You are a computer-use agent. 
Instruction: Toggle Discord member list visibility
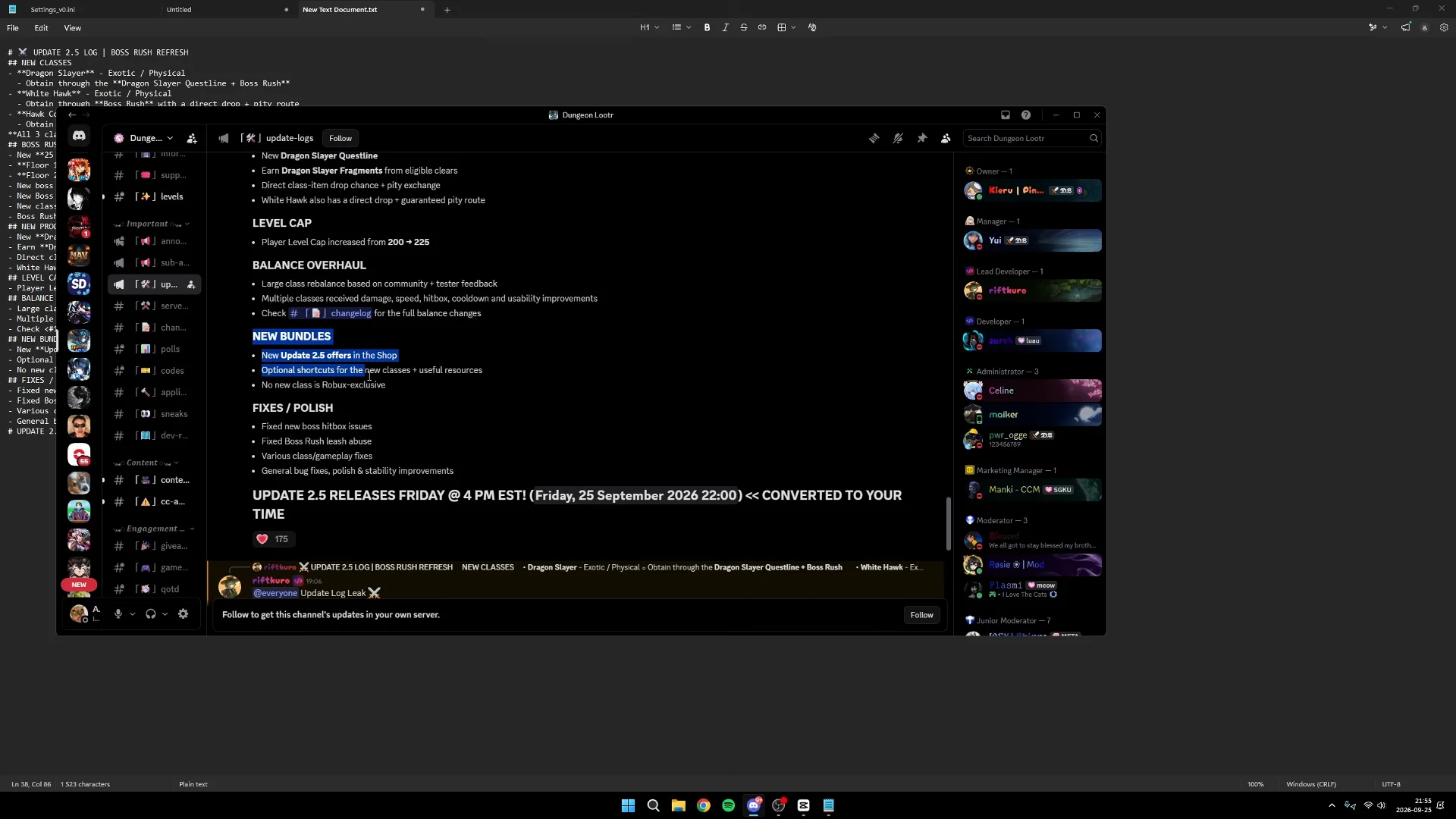pyautogui.click(x=946, y=138)
